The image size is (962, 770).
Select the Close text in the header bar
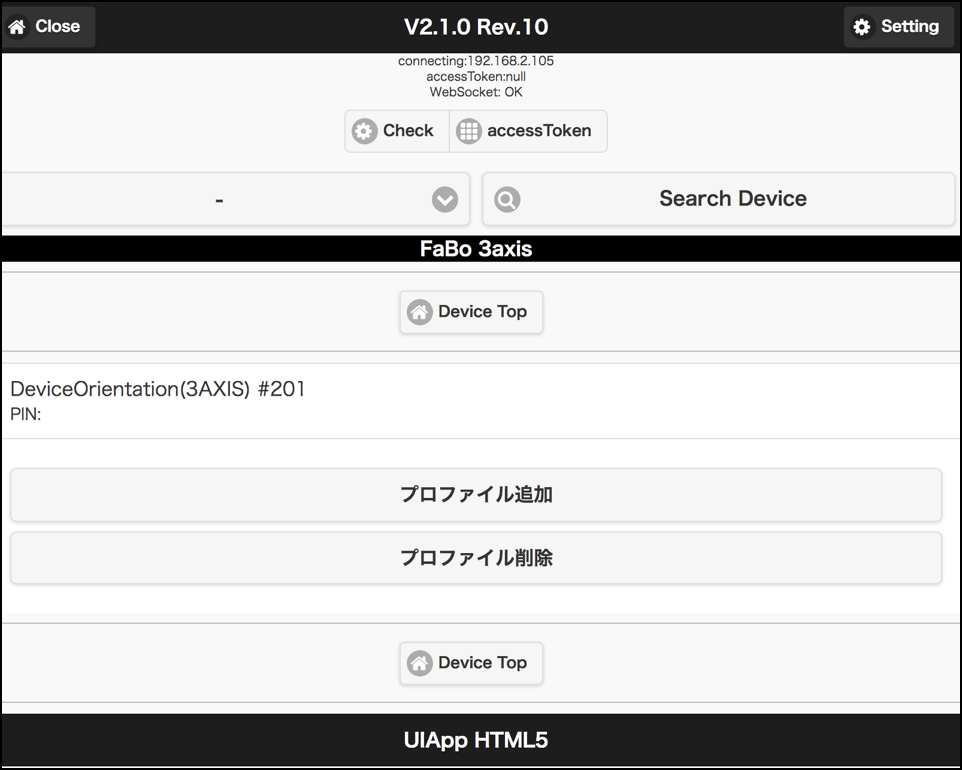tap(57, 27)
